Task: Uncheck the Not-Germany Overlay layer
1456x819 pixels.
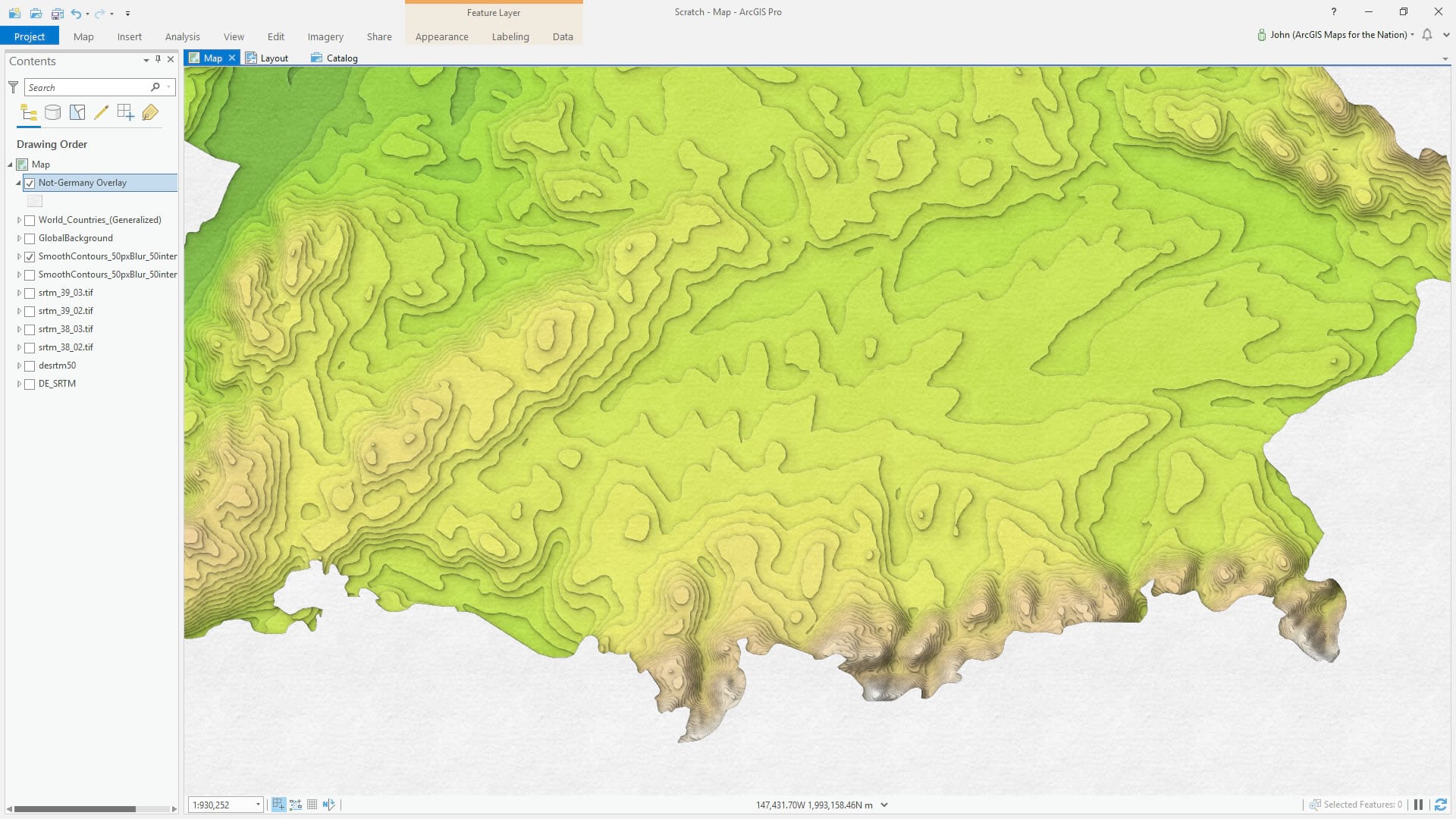Action: 30,183
